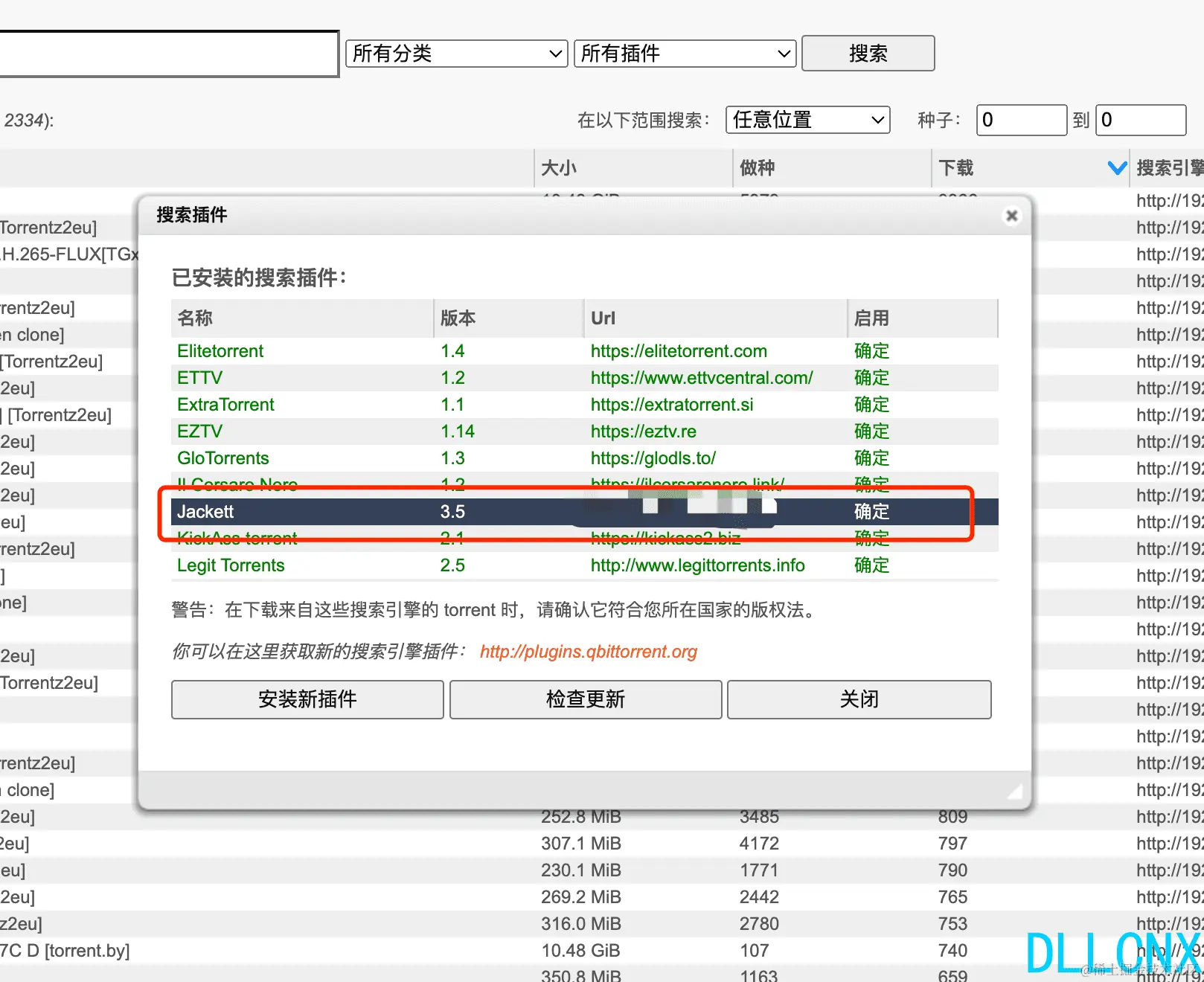Sort results by the 大小 column

633,168
